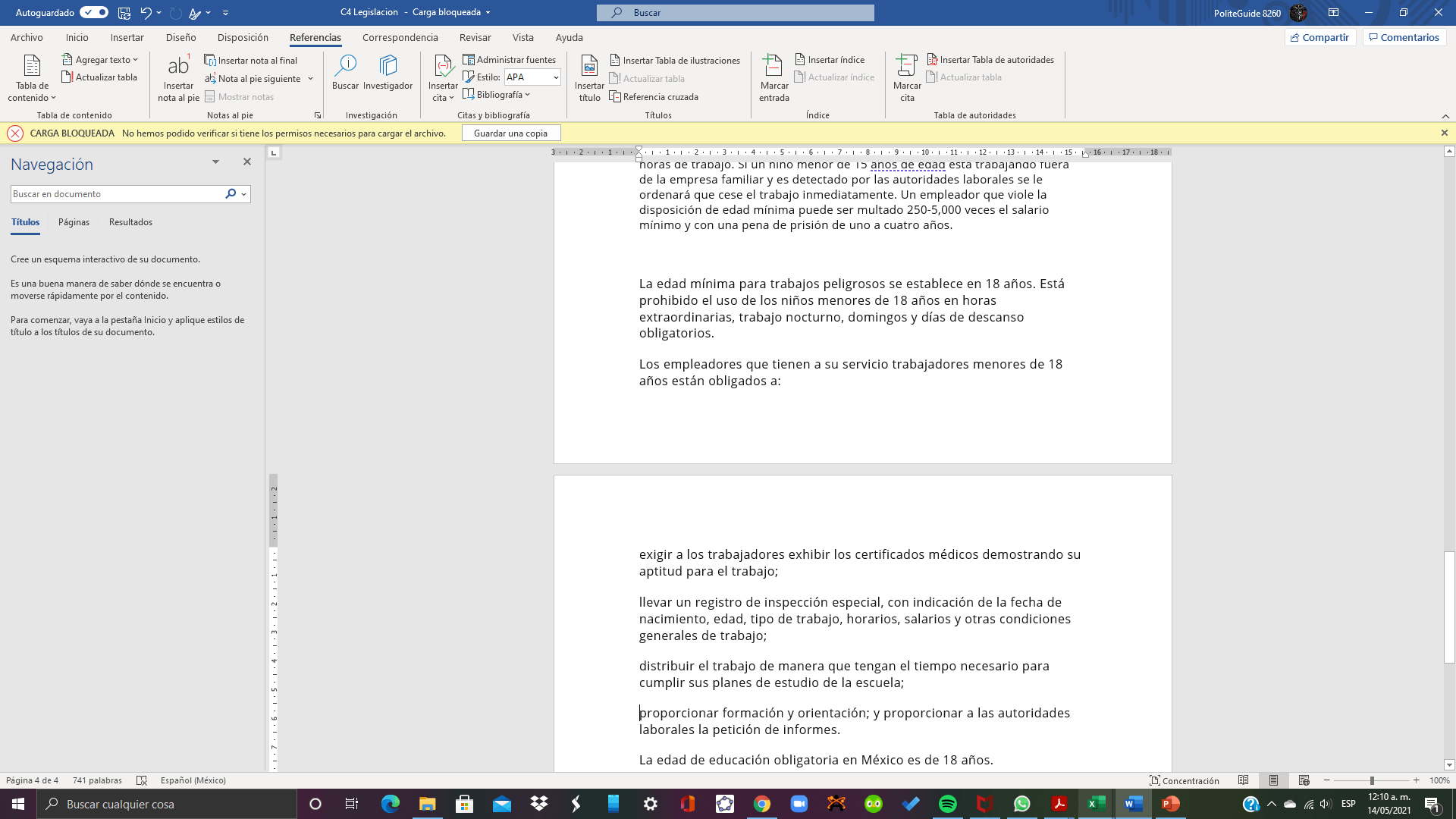This screenshot has height=819, width=1456.
Task: Switch to Revisar tab
Action: (x=475, y=37)
